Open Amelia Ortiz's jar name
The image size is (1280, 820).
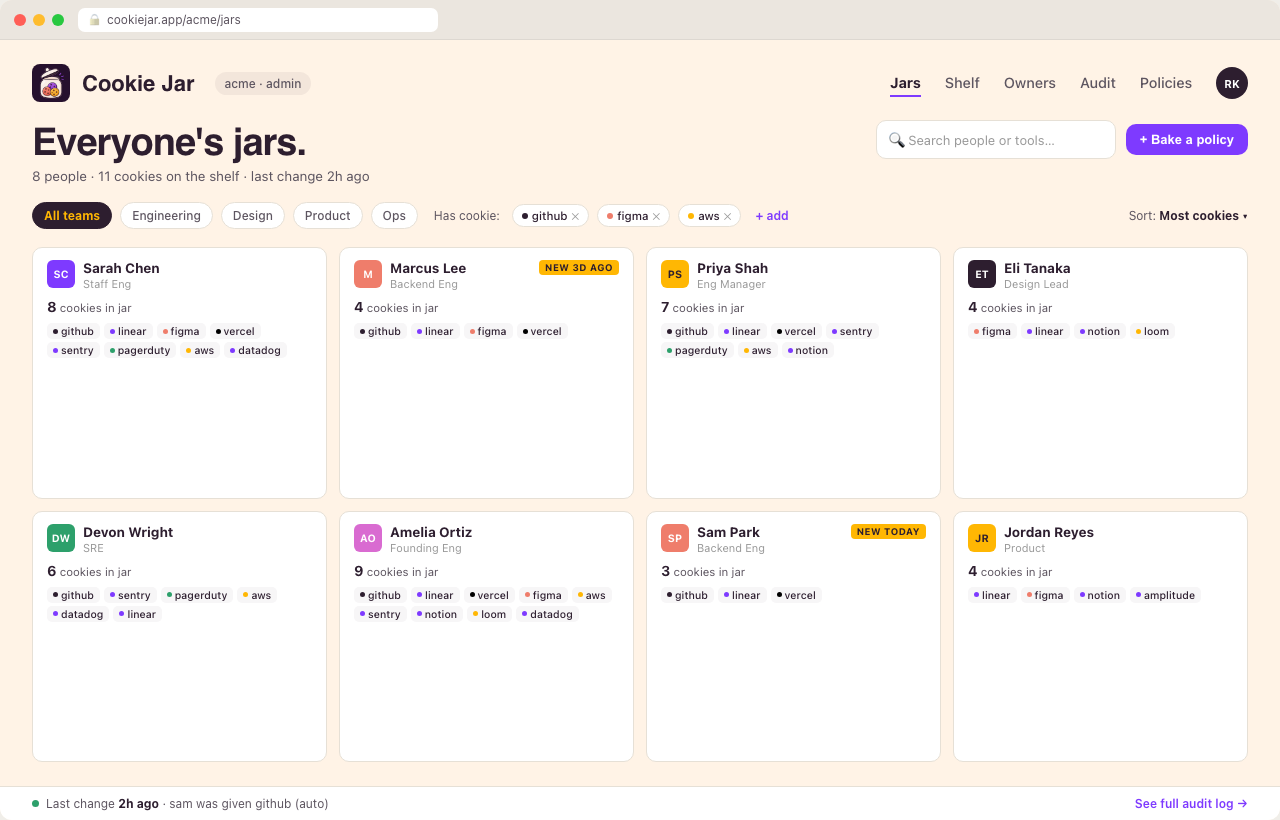pos(431,532)
